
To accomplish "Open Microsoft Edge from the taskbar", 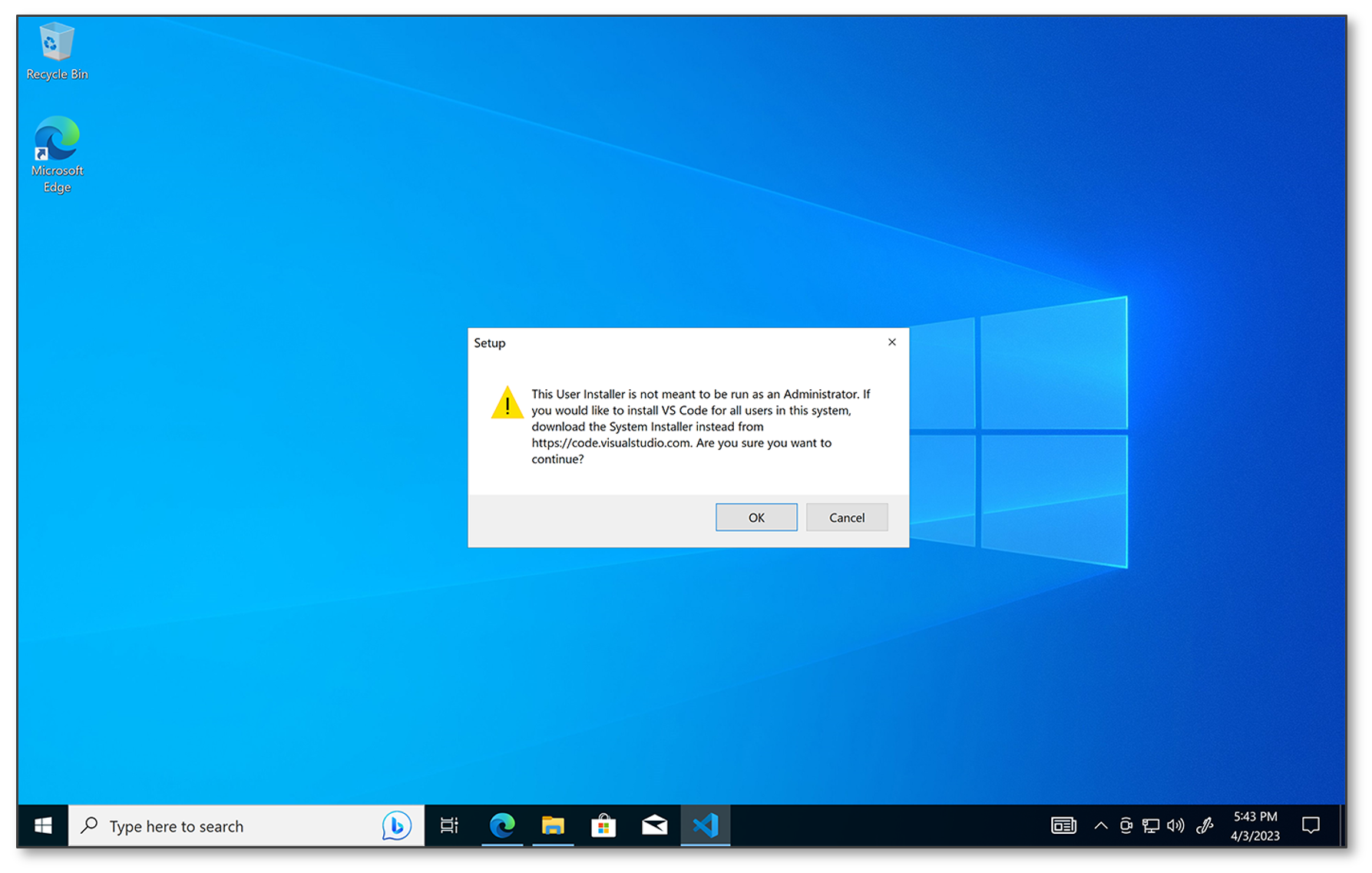I will [501, 825].
